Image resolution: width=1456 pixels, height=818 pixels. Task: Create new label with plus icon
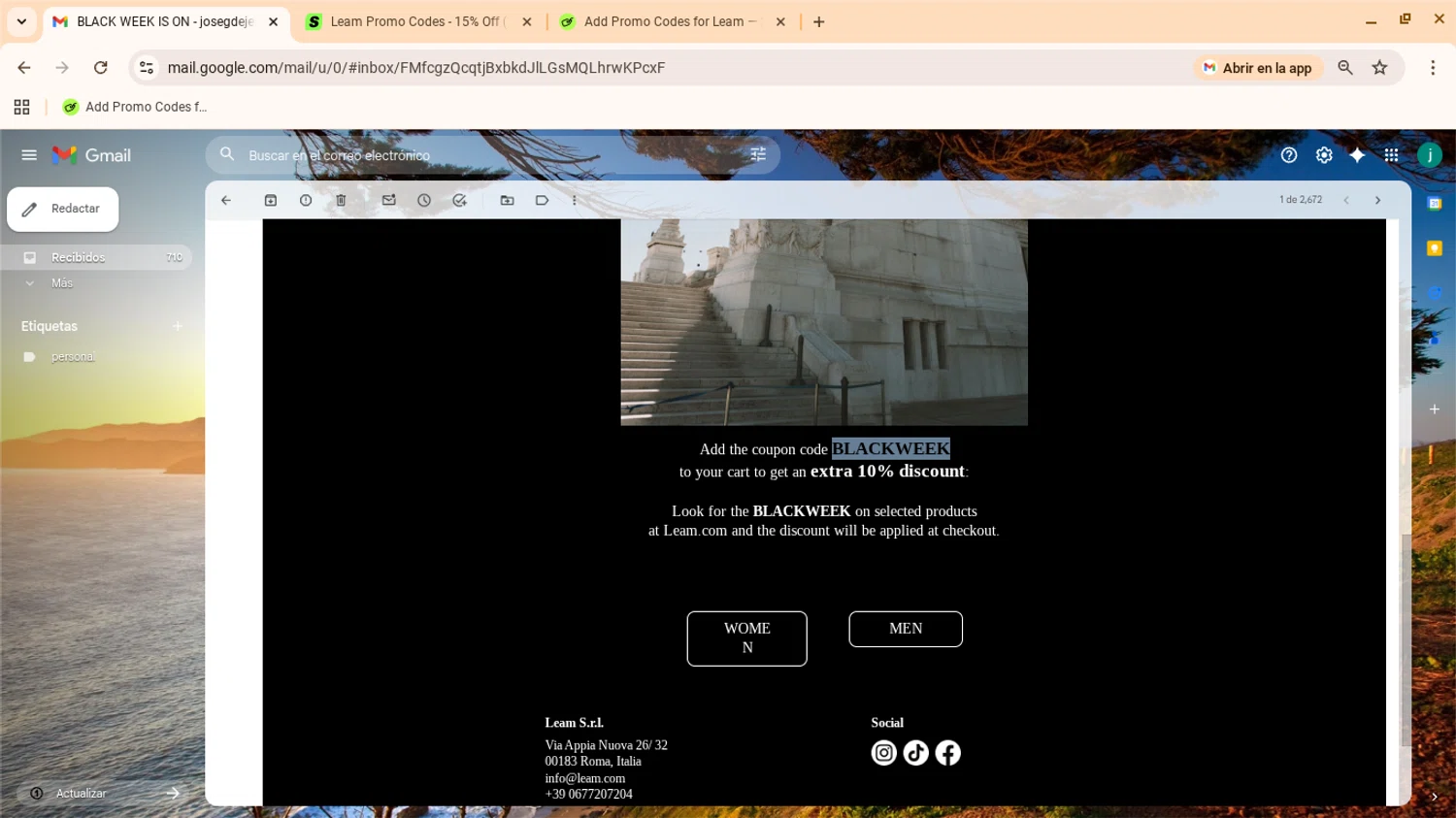pyautogui.click(x=178, y=326)
